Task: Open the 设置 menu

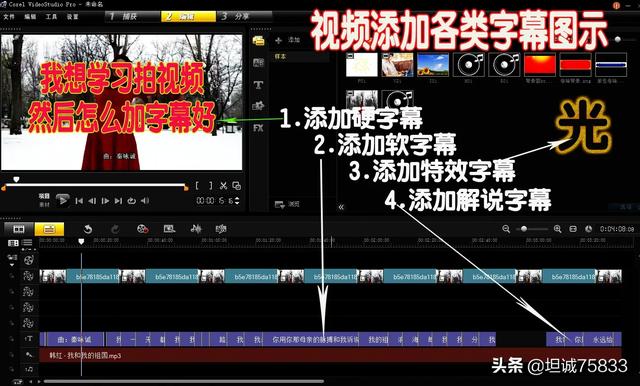Action: (x=72, y=16)
